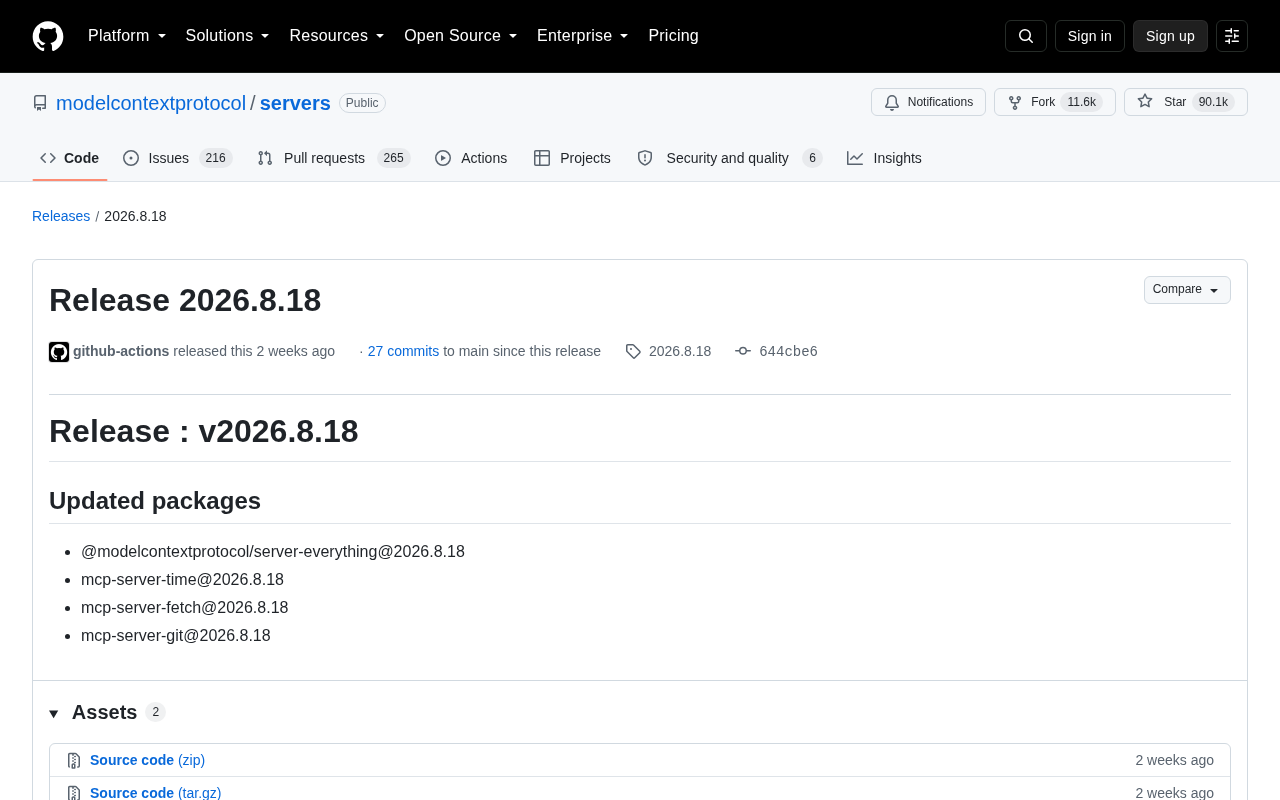
Task: Switch to the Insights tab
Action: coord(885,158)
